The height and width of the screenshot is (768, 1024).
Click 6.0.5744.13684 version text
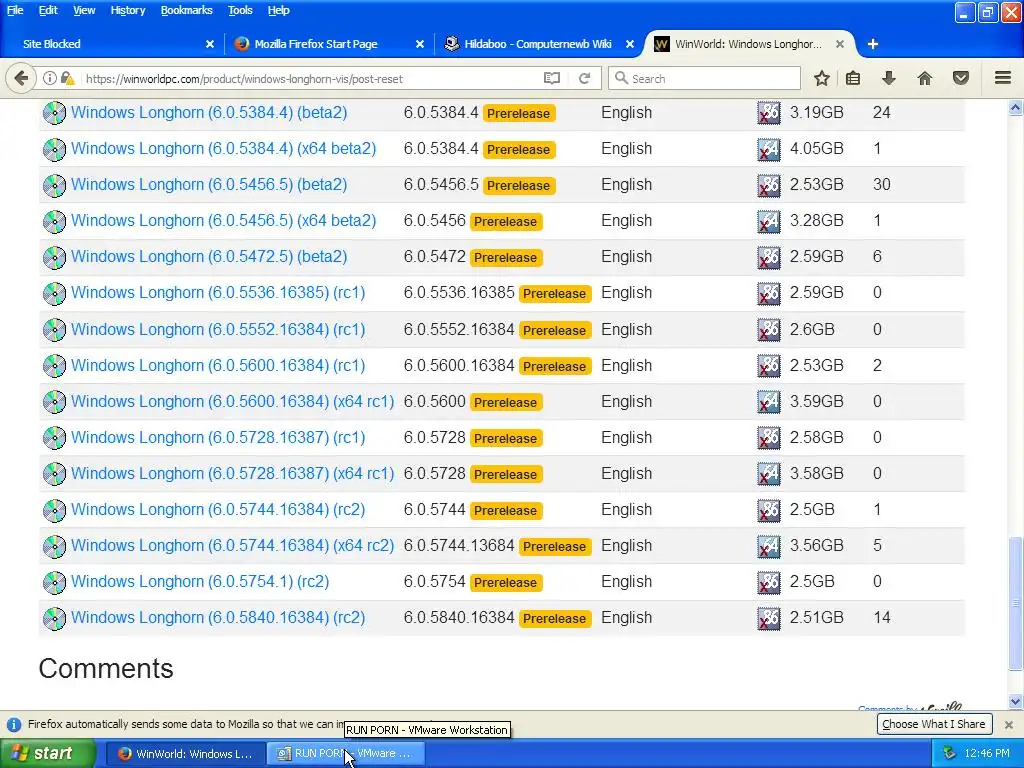pos(458,545)
